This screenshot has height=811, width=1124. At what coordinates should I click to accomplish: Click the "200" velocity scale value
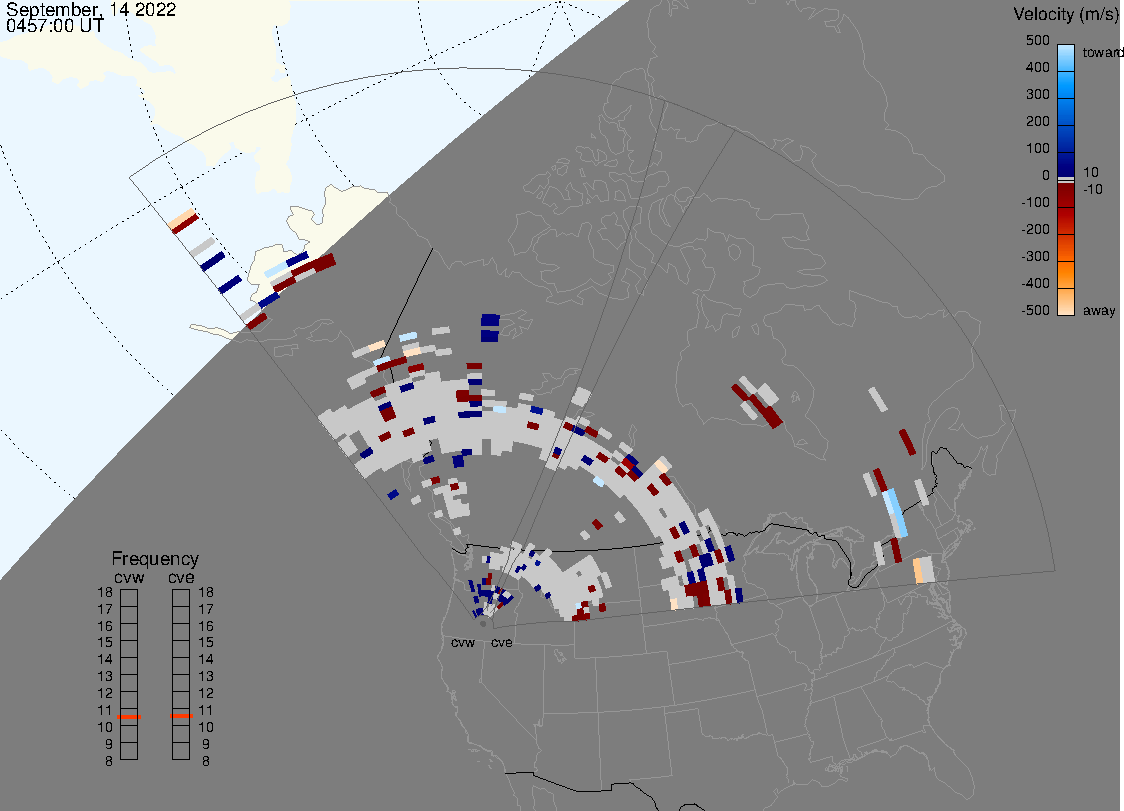[1037, 121]
